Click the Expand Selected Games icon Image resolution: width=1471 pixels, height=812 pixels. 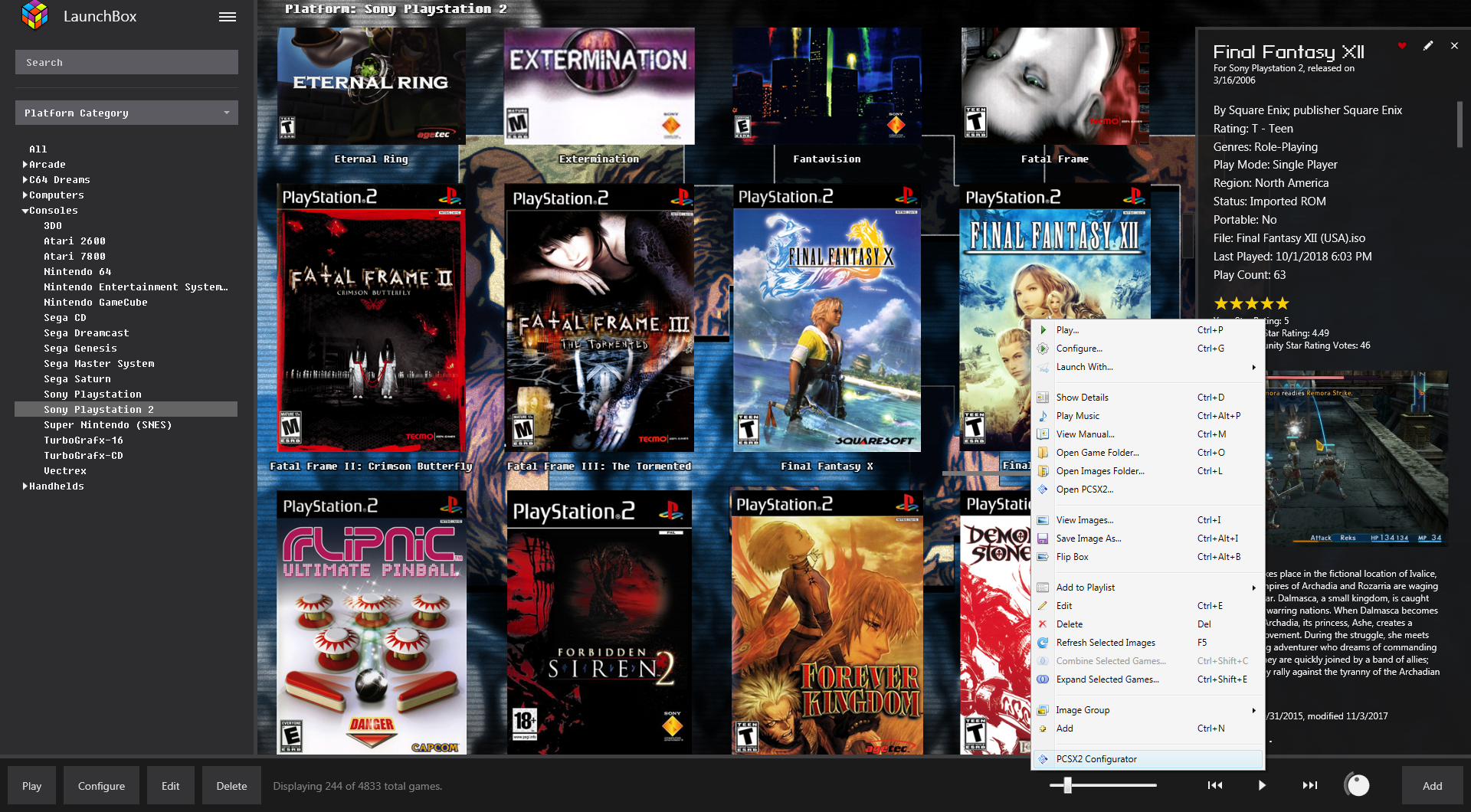coord(1043,679)
